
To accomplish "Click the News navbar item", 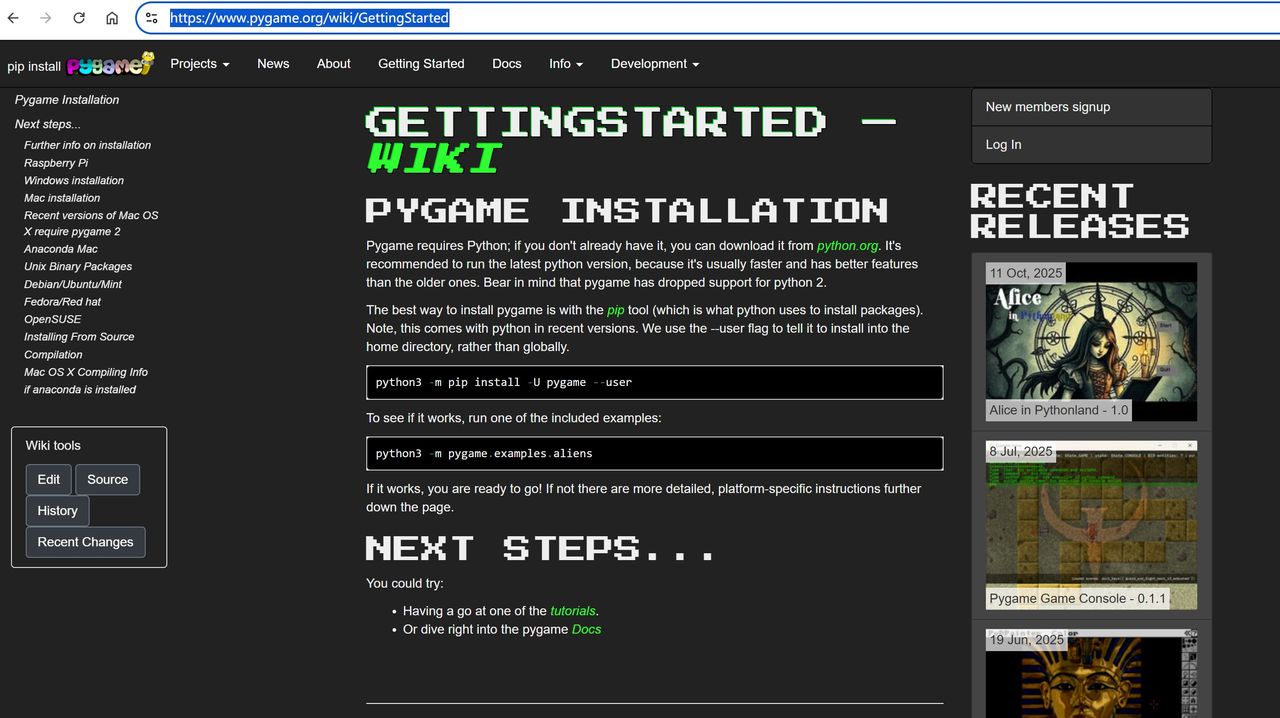I will click(x=273, y=64).
